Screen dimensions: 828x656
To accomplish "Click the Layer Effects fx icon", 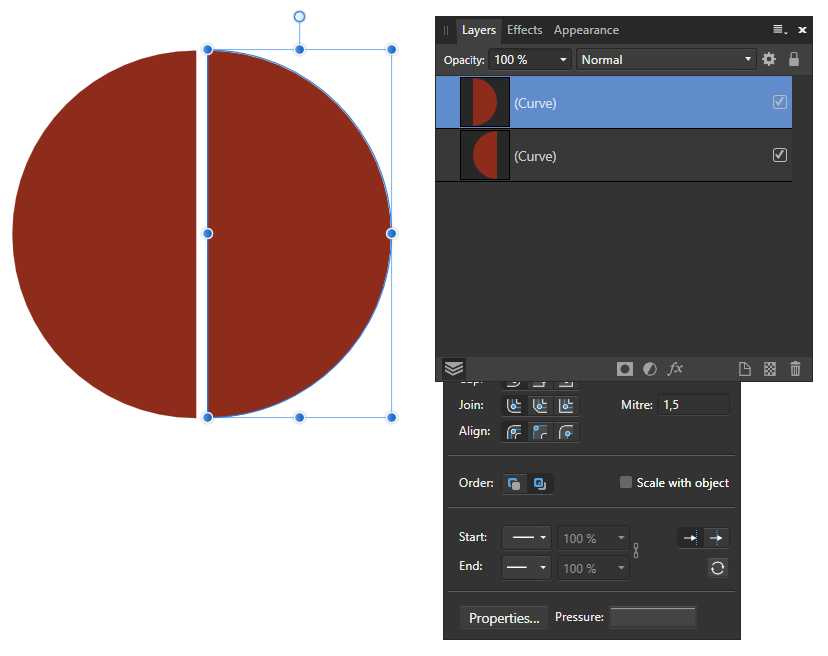I will (675, 369).
